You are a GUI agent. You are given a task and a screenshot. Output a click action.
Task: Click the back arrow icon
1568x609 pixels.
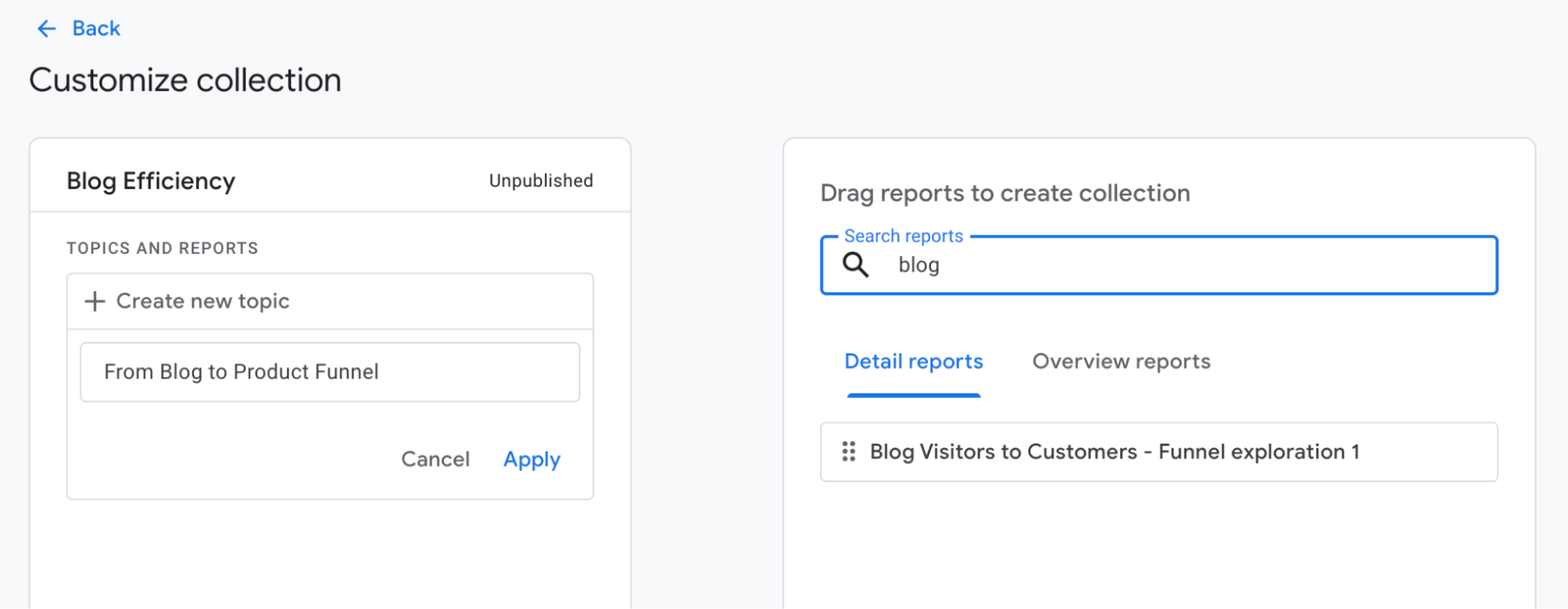46,29
